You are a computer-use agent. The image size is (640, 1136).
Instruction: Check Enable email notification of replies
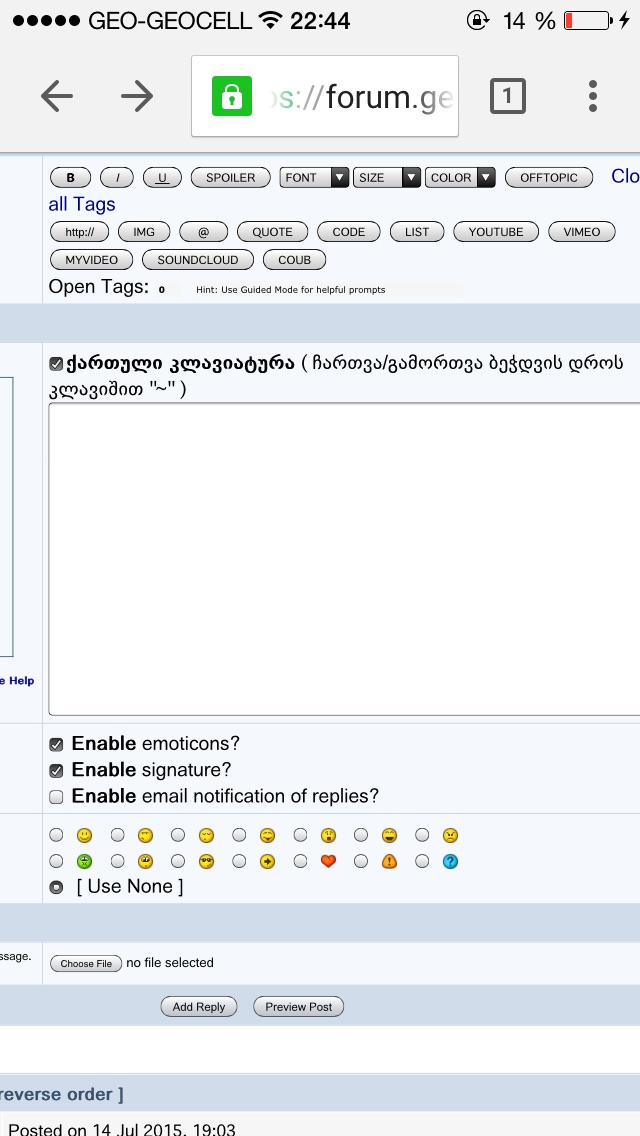[x=56, y=797]
